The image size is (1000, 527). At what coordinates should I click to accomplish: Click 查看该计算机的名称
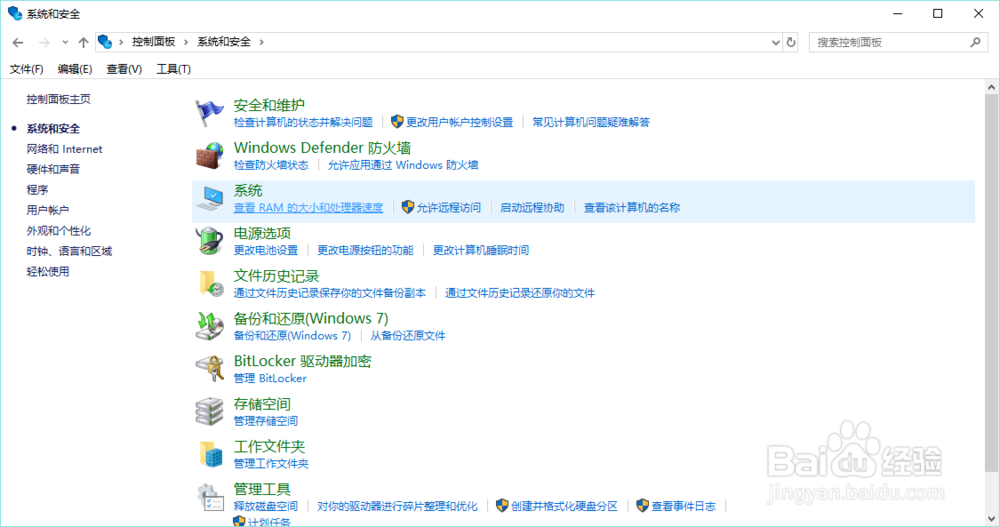(x=632, y=207)
